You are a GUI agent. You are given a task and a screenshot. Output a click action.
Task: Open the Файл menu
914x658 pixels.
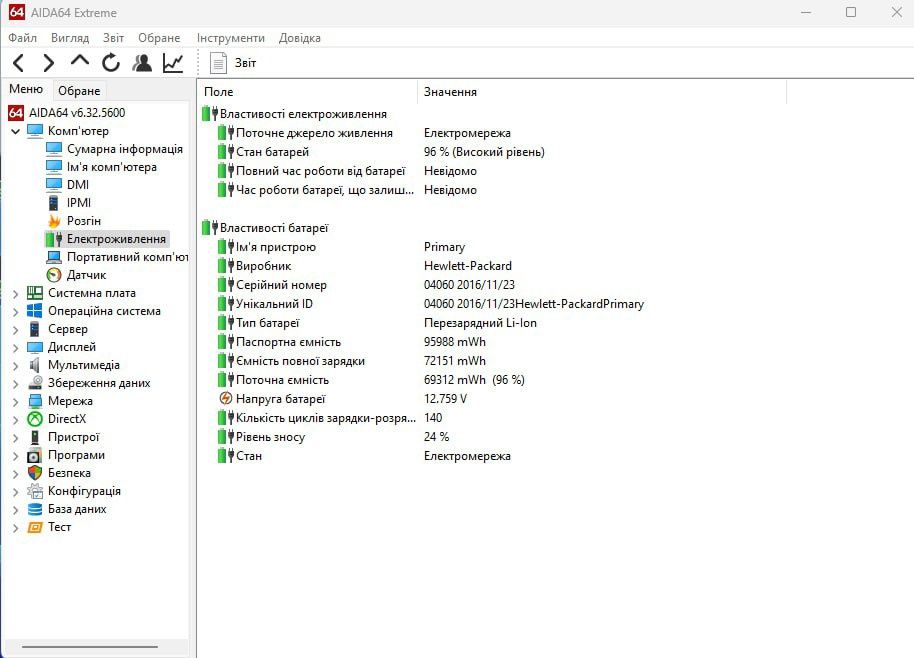tap(23, 38)
